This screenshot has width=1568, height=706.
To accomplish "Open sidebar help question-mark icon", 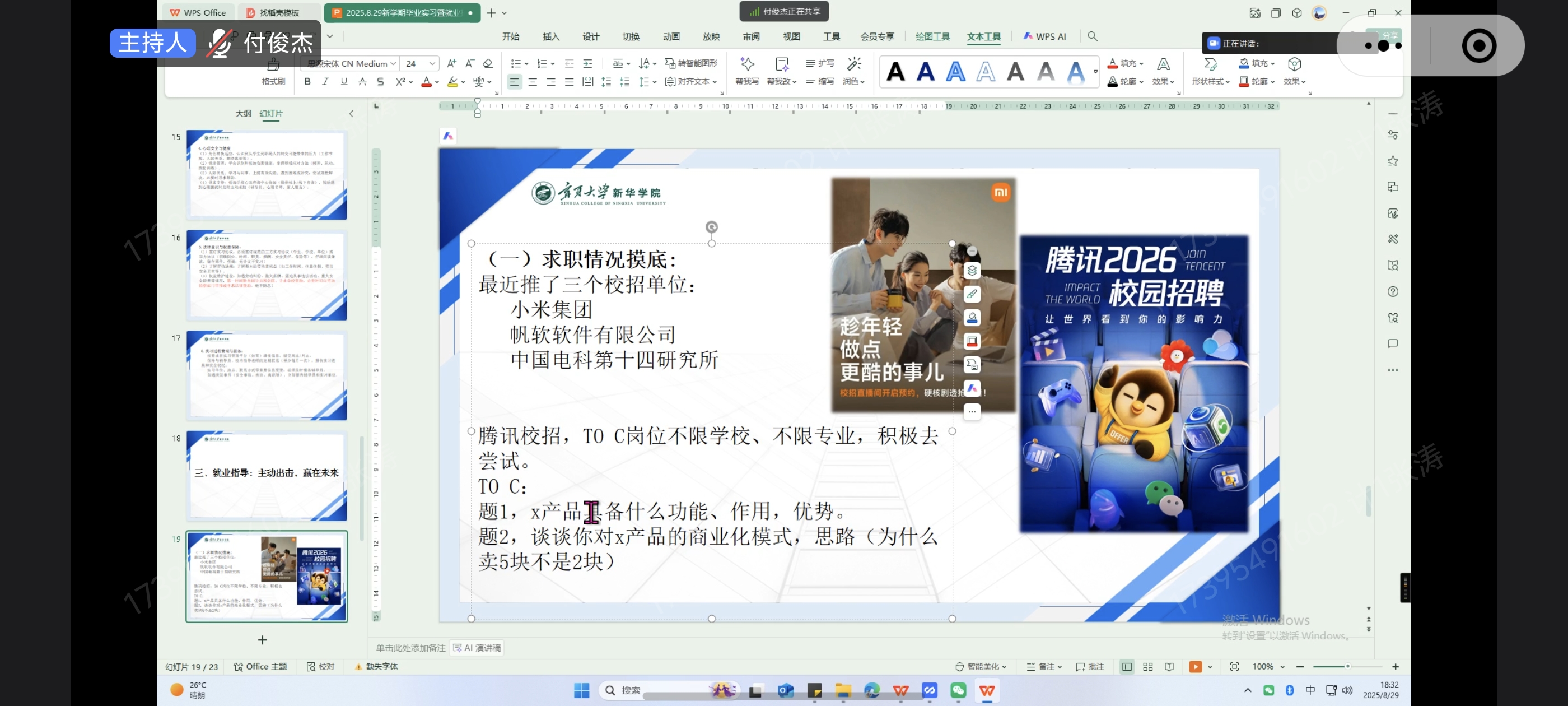I will click(x=1393, y=292).
